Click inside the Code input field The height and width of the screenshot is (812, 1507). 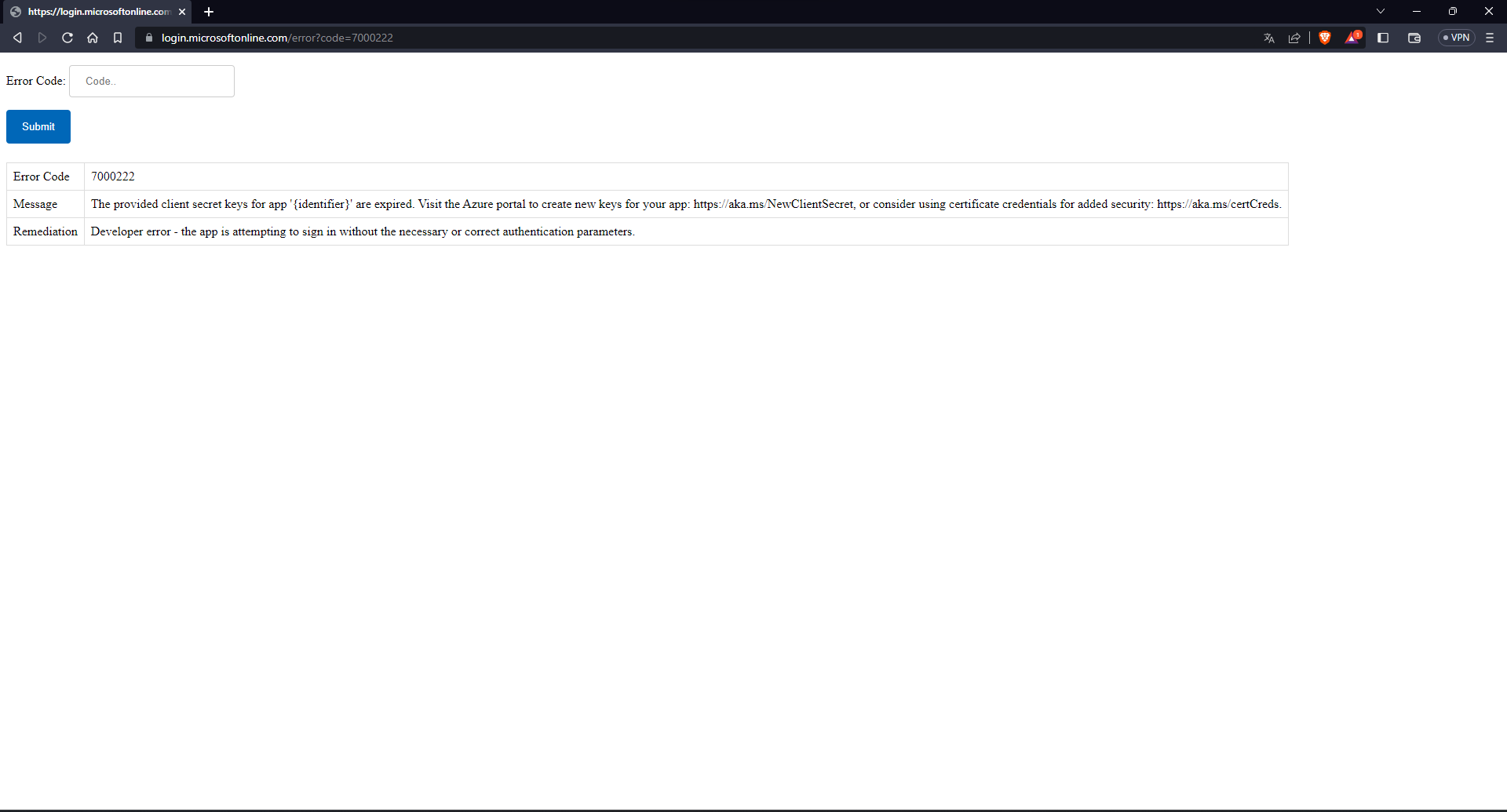(151, 81)
